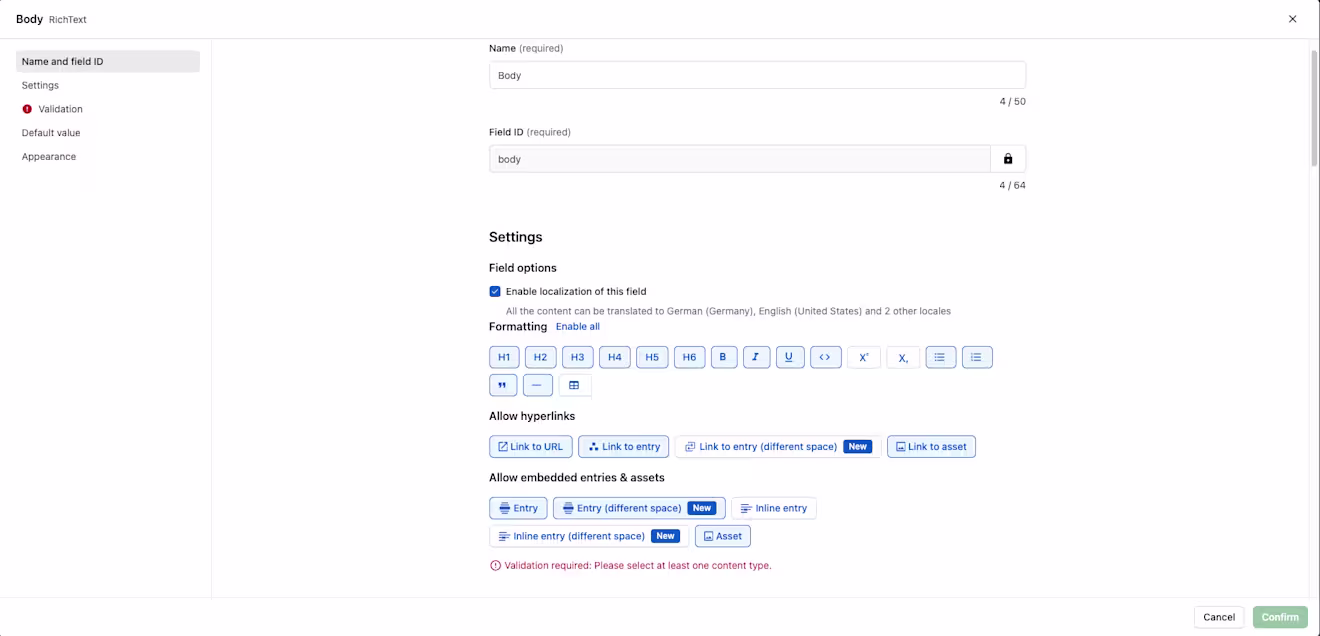Toggle Link to URL hyperlink option
Image resolution: width=1320 pixels, height=636 pixels.
coord(531,446)
